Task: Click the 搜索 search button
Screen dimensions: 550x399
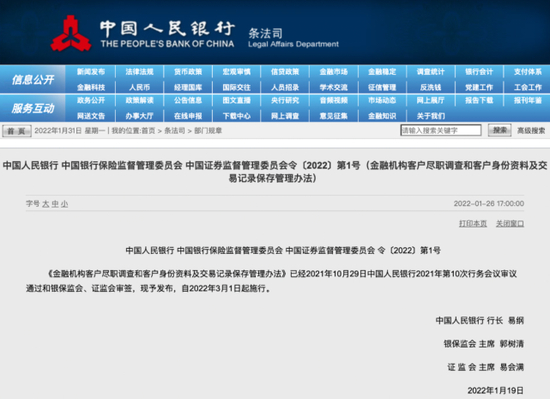Action: pyautogui.click(x=499, y=130)
